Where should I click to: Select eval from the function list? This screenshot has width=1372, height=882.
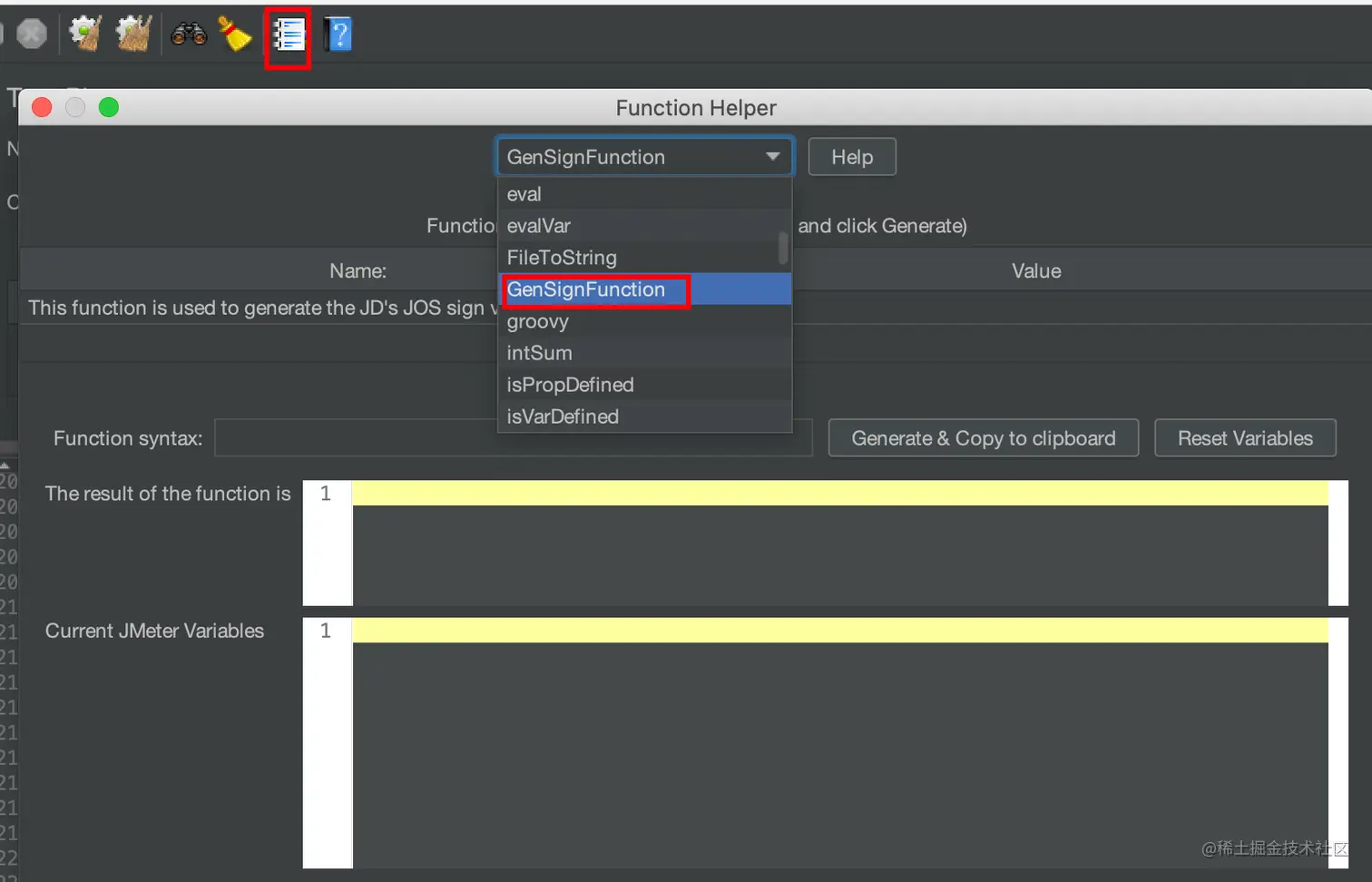[x=645, y=194]
